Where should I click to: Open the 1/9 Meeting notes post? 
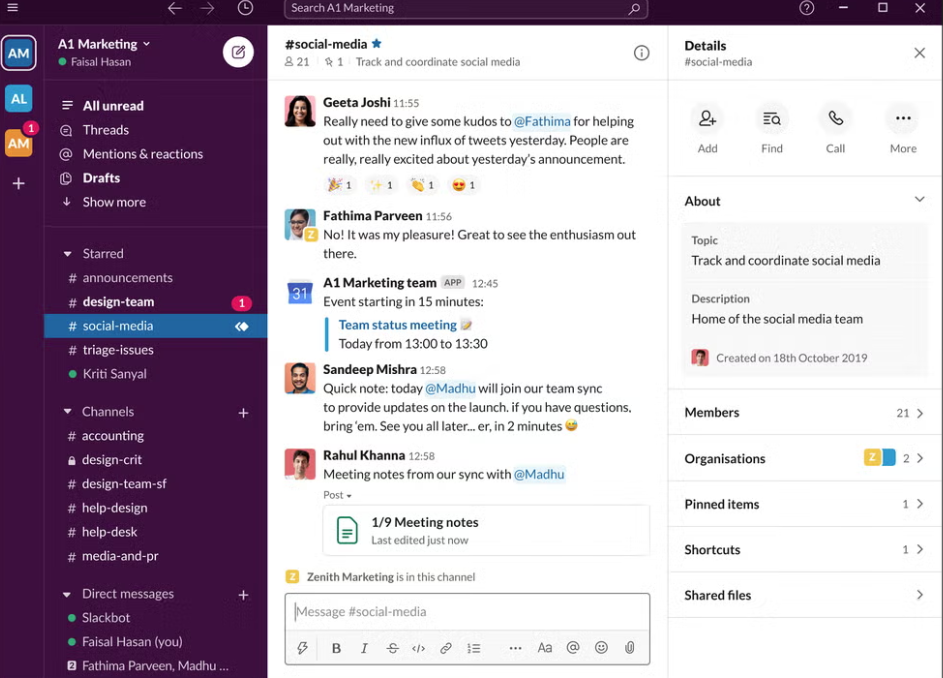coord(486,531)
